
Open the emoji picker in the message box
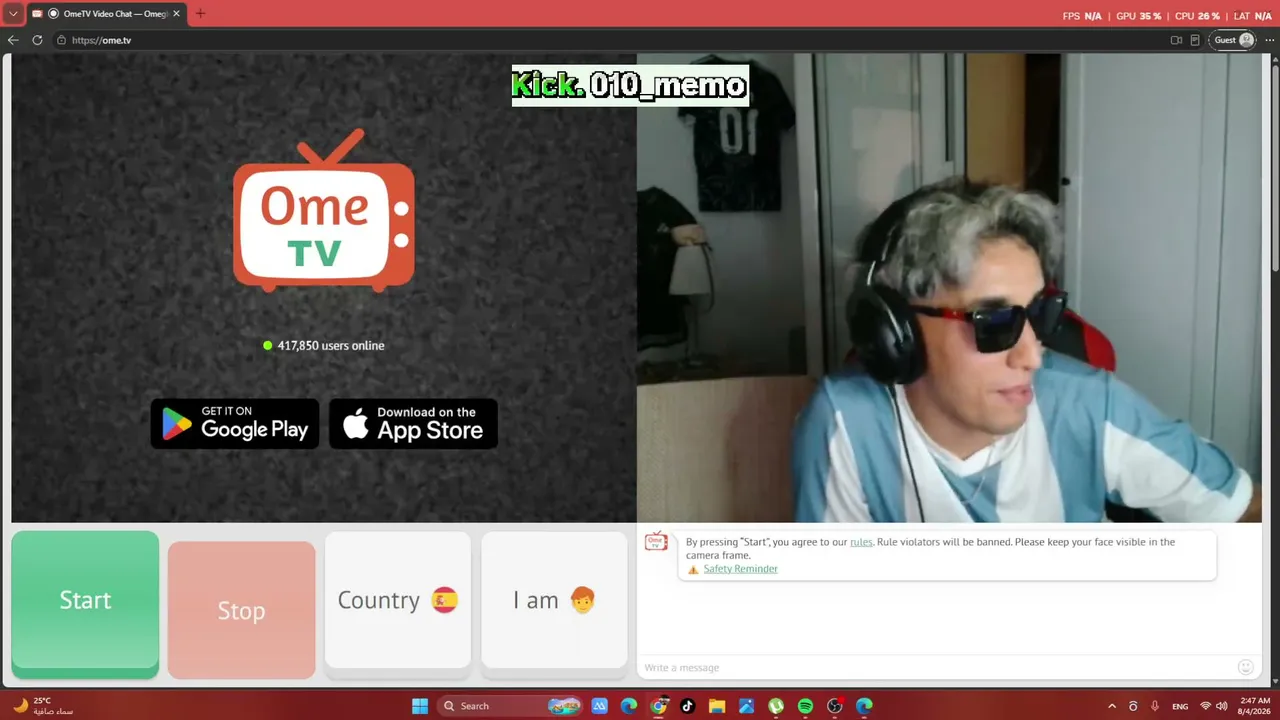pos(1245,667)
